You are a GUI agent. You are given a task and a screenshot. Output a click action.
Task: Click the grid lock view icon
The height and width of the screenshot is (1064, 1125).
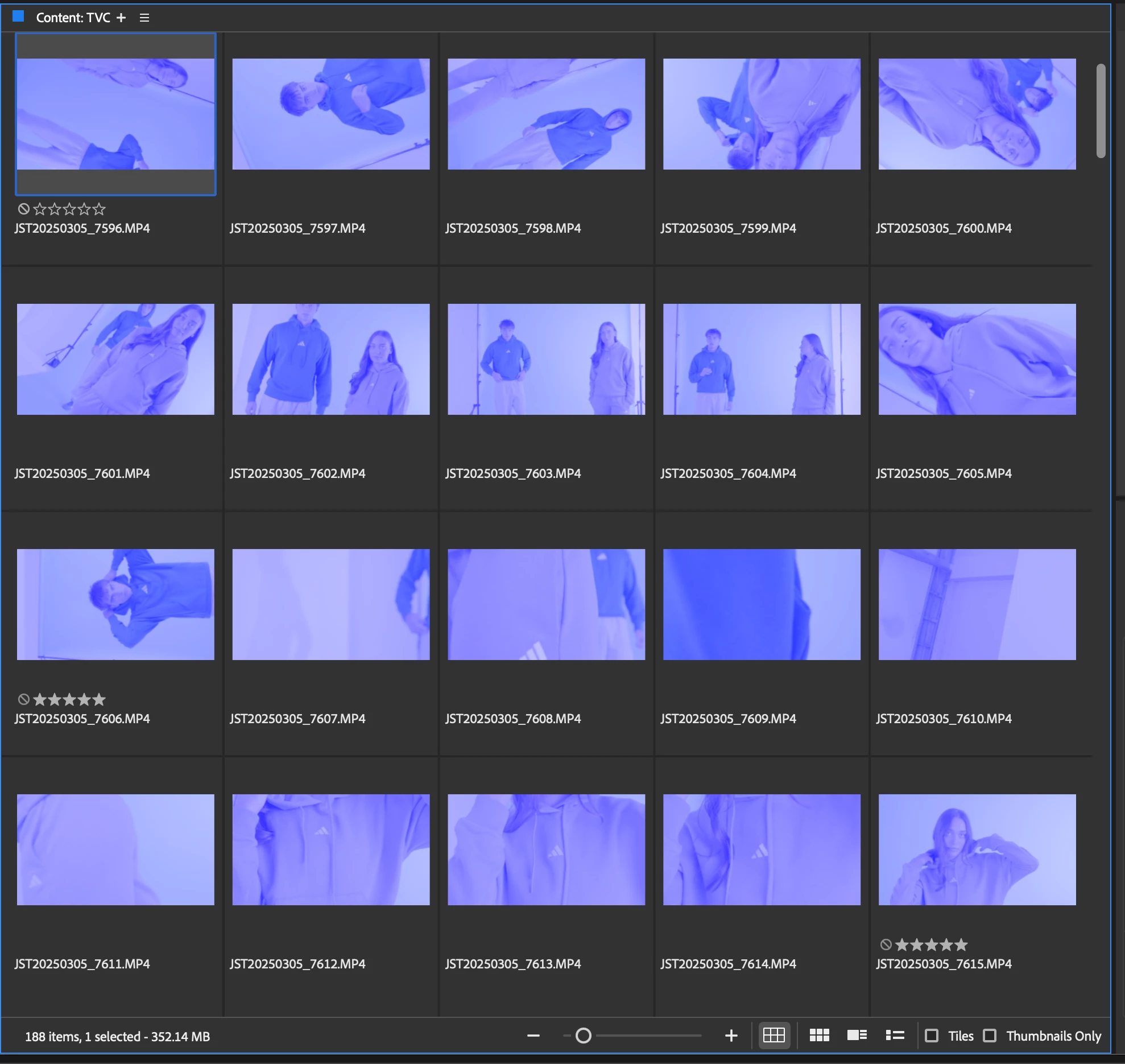pos(774,1036)
